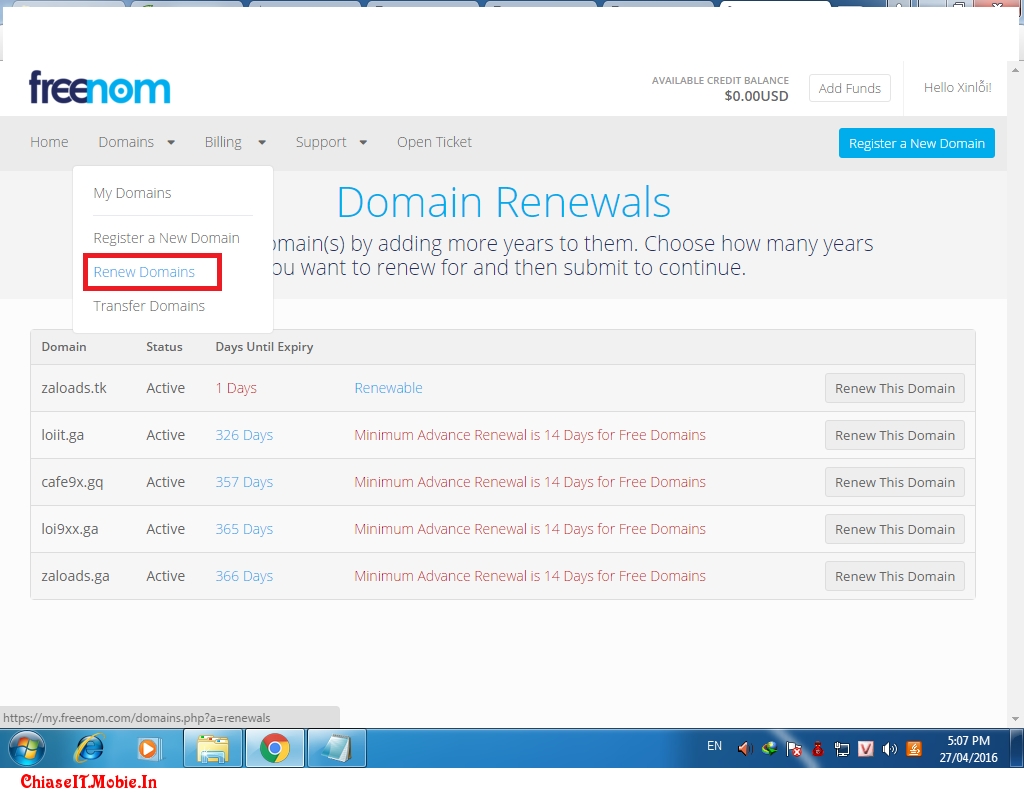Image resolution: width=1024 pixels, height=793 pixels.
Task: Click the Freenom logo
Action: (99, 88)
